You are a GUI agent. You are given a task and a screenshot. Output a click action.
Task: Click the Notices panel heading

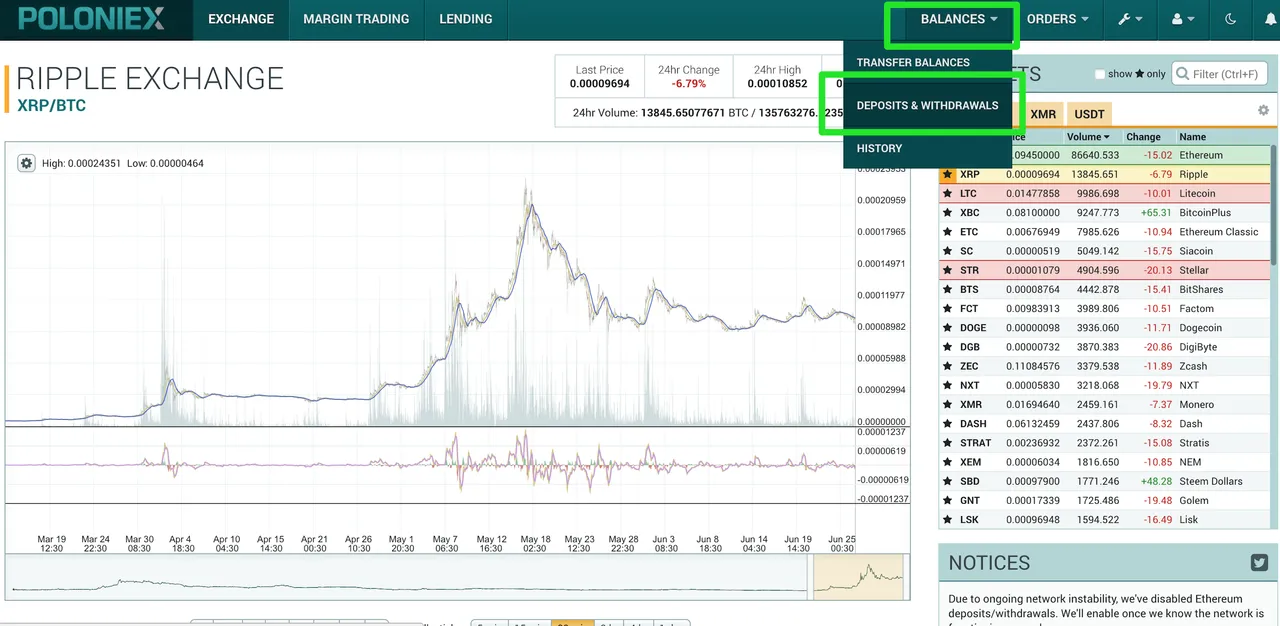click(x=989, y=563)
